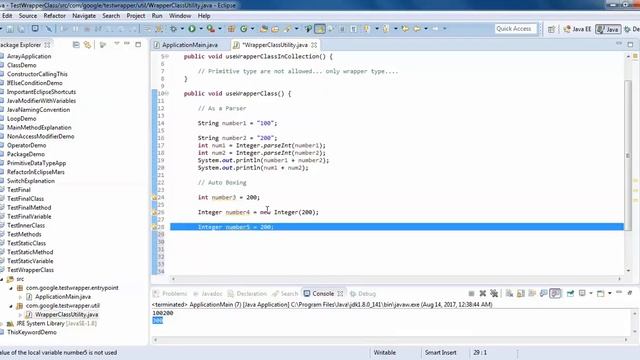640x360 pixels.
Task: Select the LoopDemo project
Action: pyautogui.click(x=21, y=118)
